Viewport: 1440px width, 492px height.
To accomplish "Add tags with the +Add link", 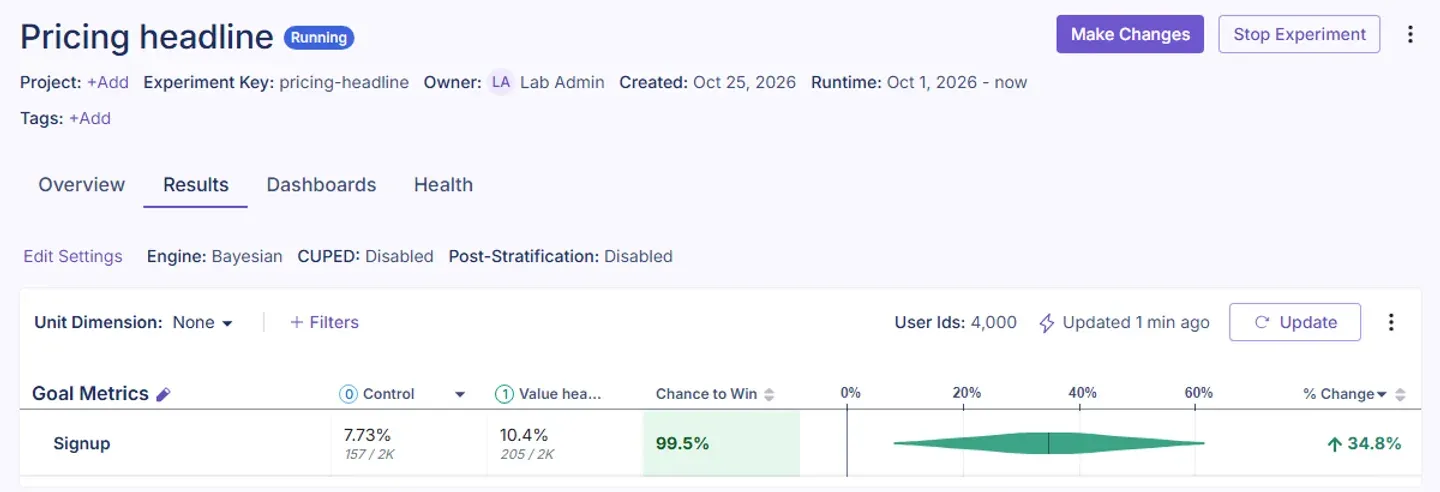I will (90, 118).
